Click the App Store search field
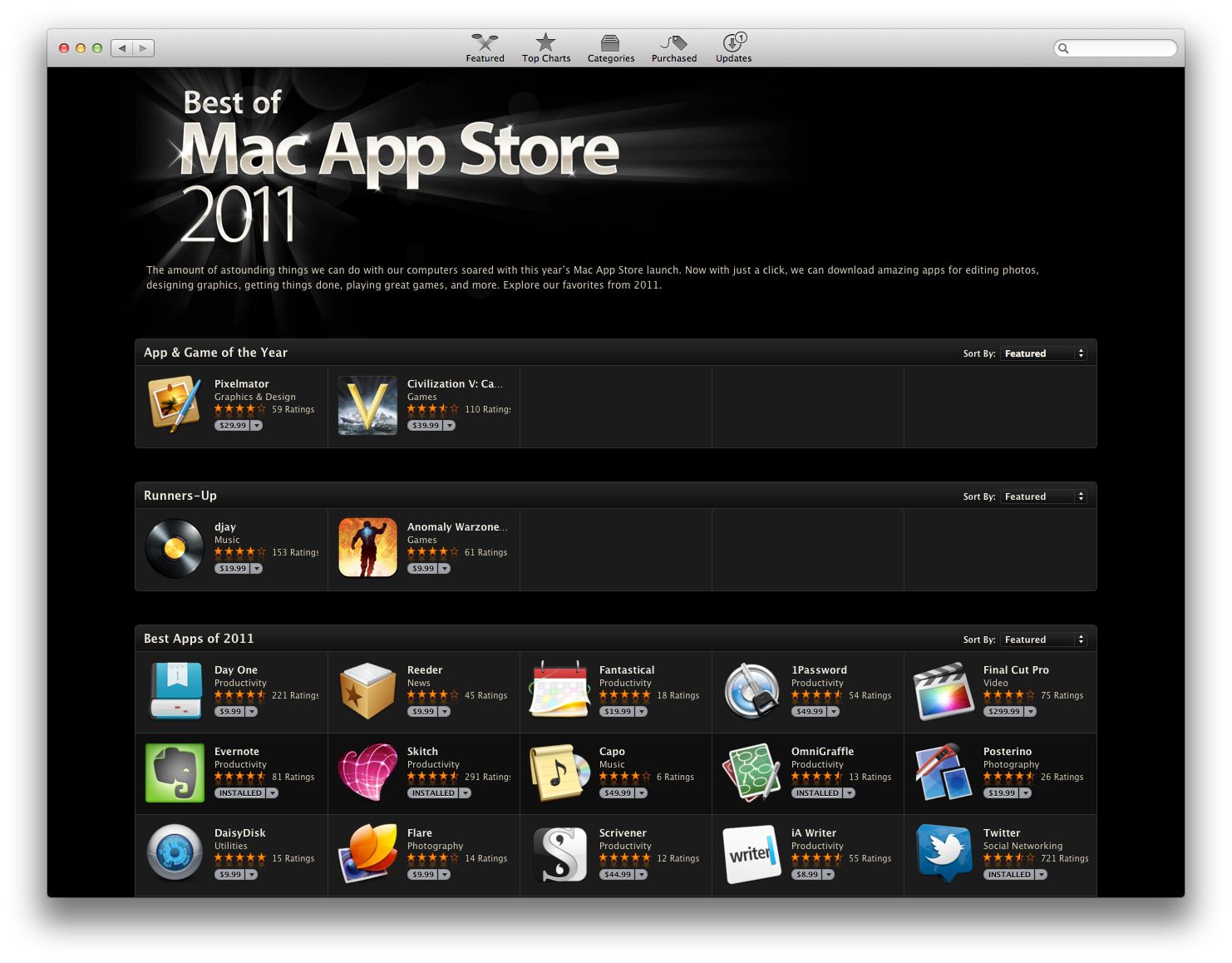This screenshot has width=1232, height=963. (1115, 48)
